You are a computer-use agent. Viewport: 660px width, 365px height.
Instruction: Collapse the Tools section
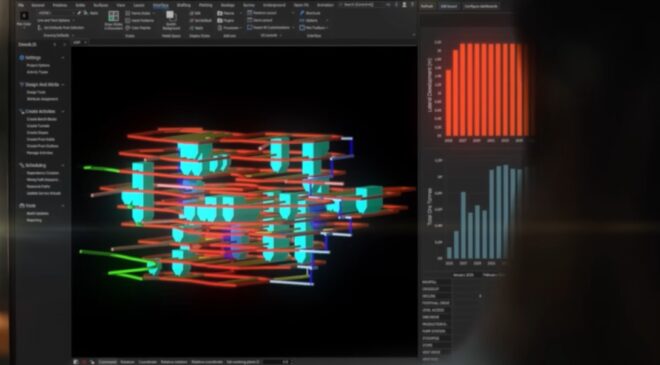pyautogui.click(x=63, y=206)
